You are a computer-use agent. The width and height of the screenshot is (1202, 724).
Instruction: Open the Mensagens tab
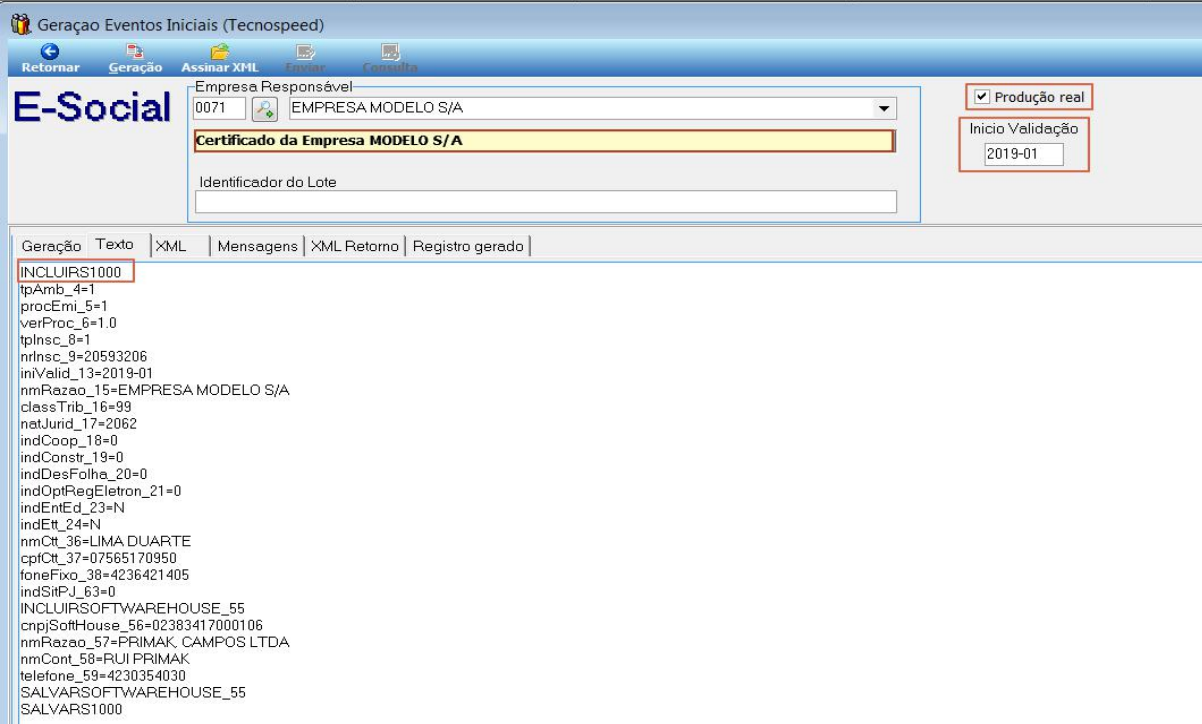[x=258, y=246]
